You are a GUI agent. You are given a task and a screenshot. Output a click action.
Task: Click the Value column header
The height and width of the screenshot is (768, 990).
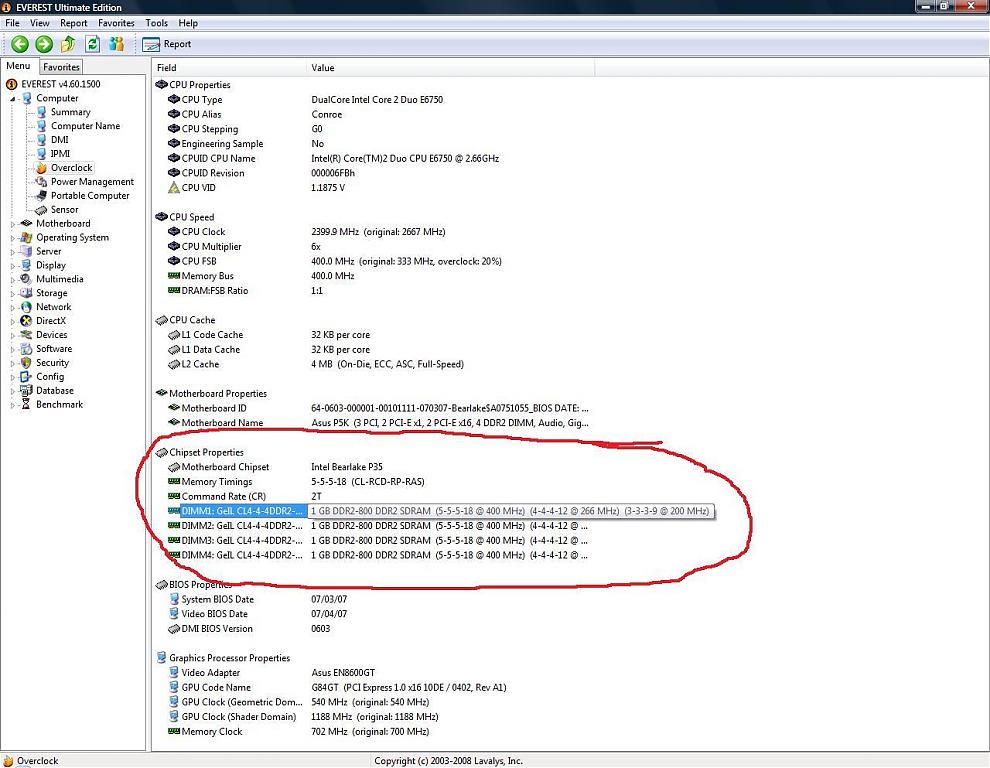[x=450, y=68]
